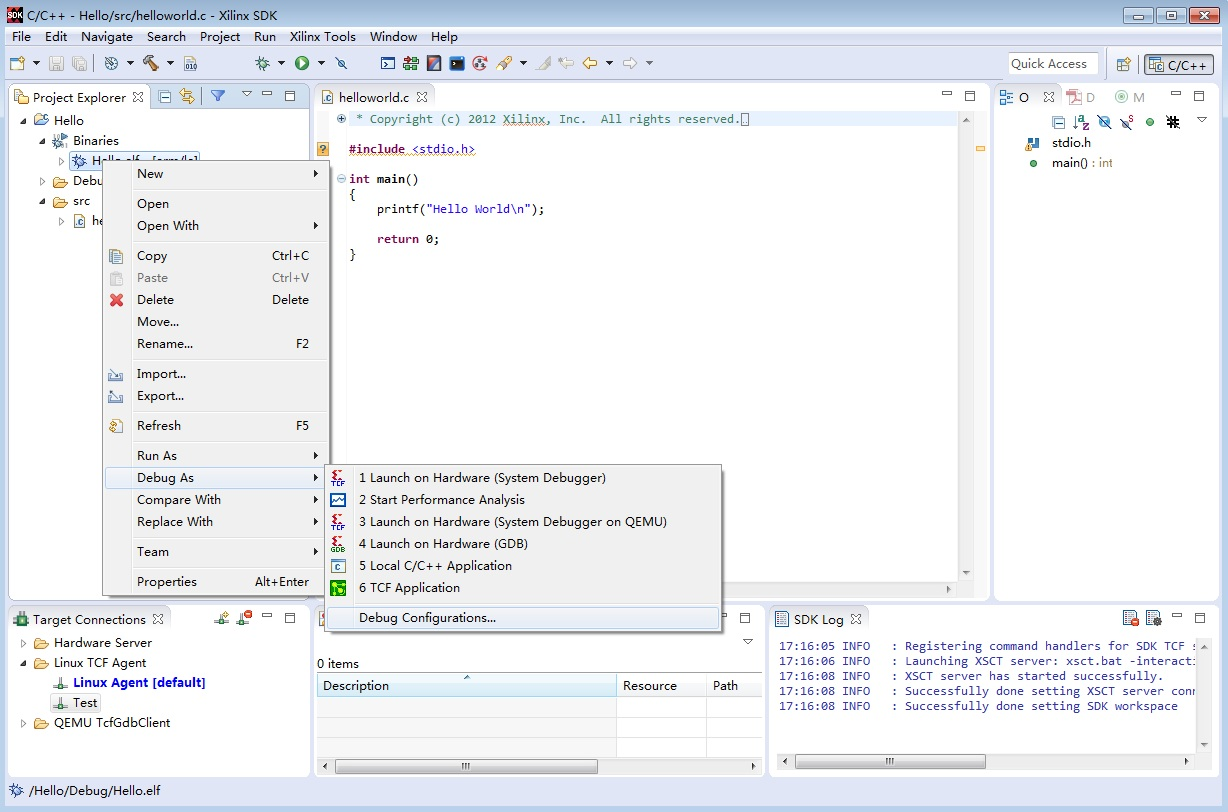1228x812 pixels.
Task: Select the Test connection under Linux TCF Agent
Action: [85, 703]
